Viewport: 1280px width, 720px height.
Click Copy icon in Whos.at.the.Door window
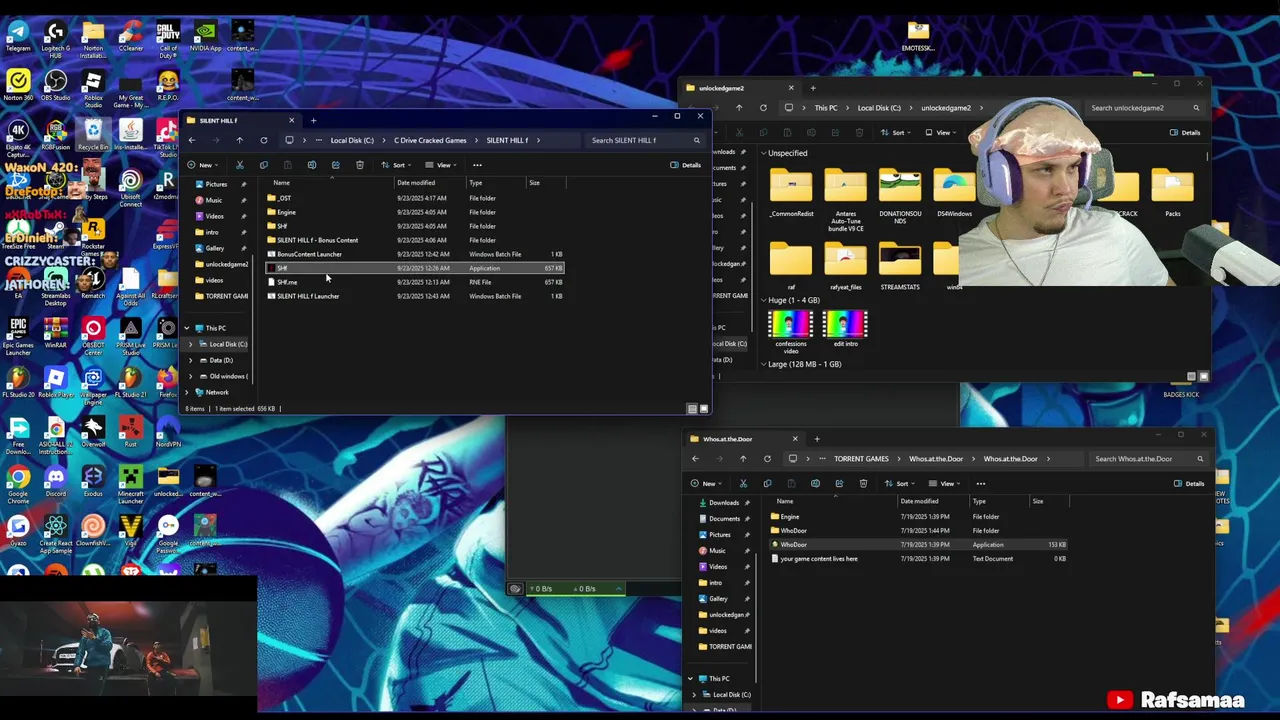click(x=767, y=484)
